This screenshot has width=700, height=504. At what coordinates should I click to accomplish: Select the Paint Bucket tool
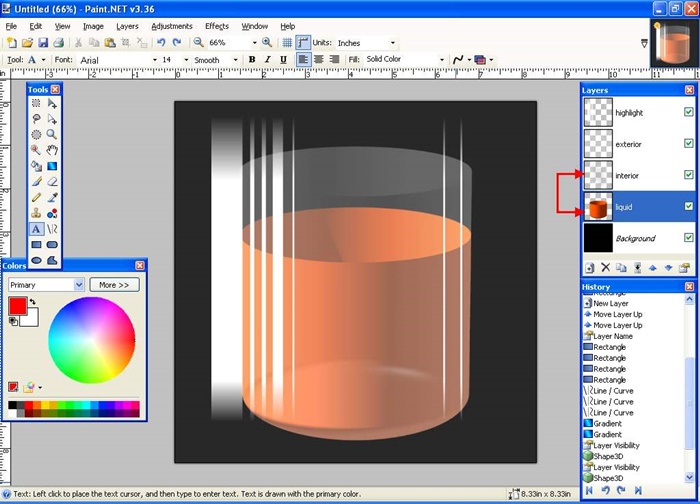36,166
